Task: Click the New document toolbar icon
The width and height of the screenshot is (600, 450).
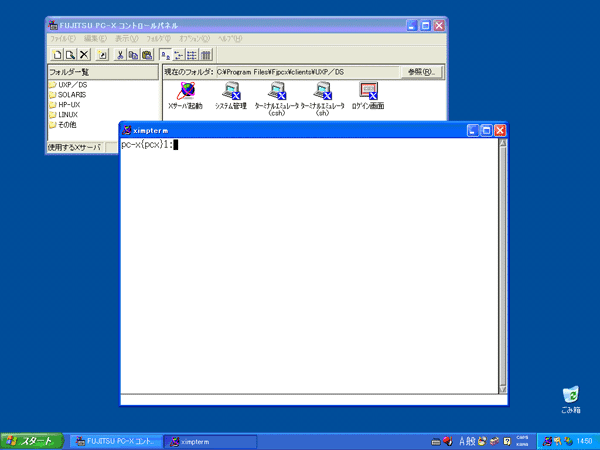Action: (57, 55)
